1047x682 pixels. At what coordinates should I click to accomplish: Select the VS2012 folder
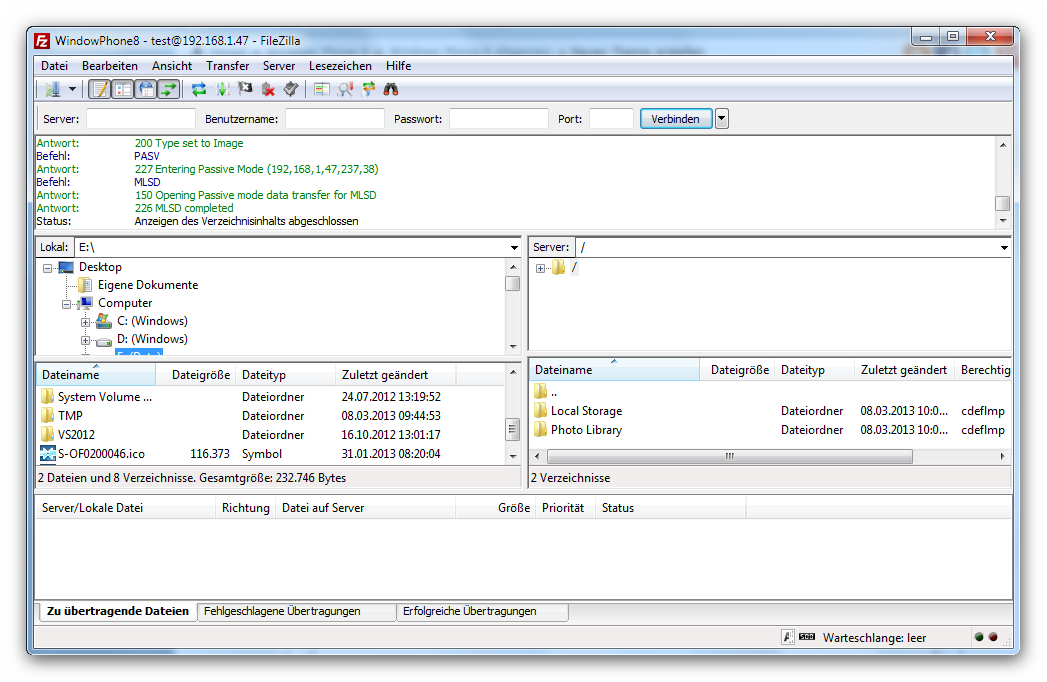pos(76,434)
